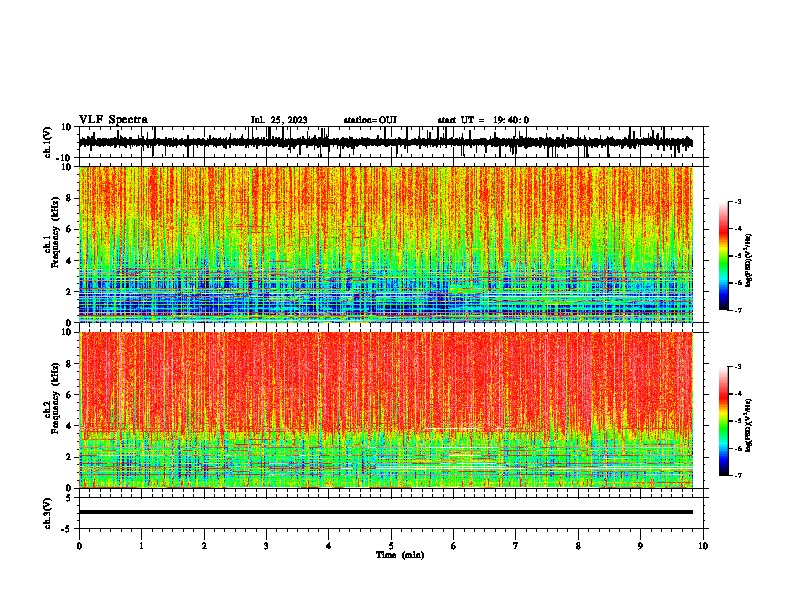Click the "4" tick on the time axis
Screen dimensions: 792x612
329,546
